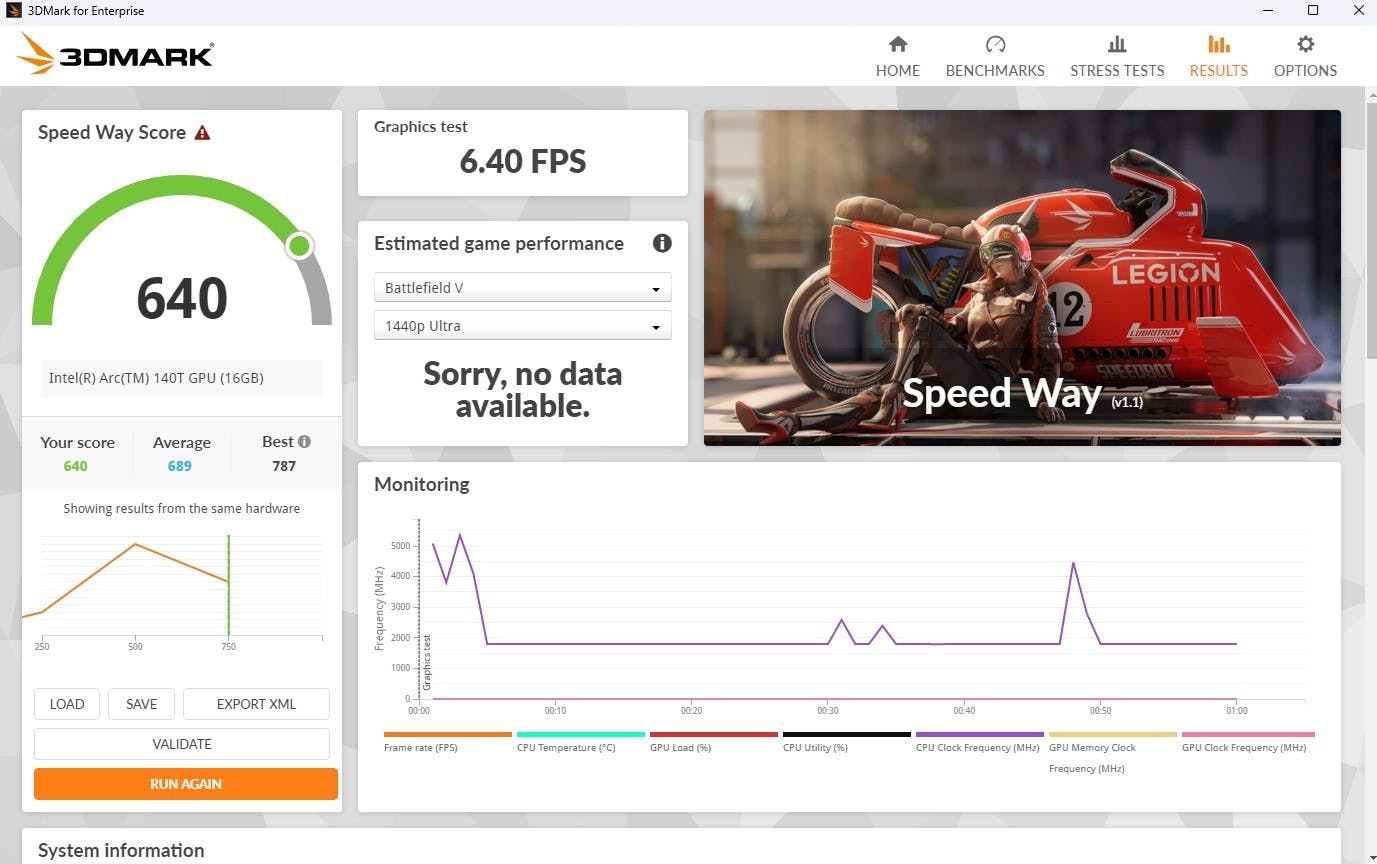Click the Benchmarks gauge icon
The width and height of the screenshot is (1377, 864).
point(995,44)
